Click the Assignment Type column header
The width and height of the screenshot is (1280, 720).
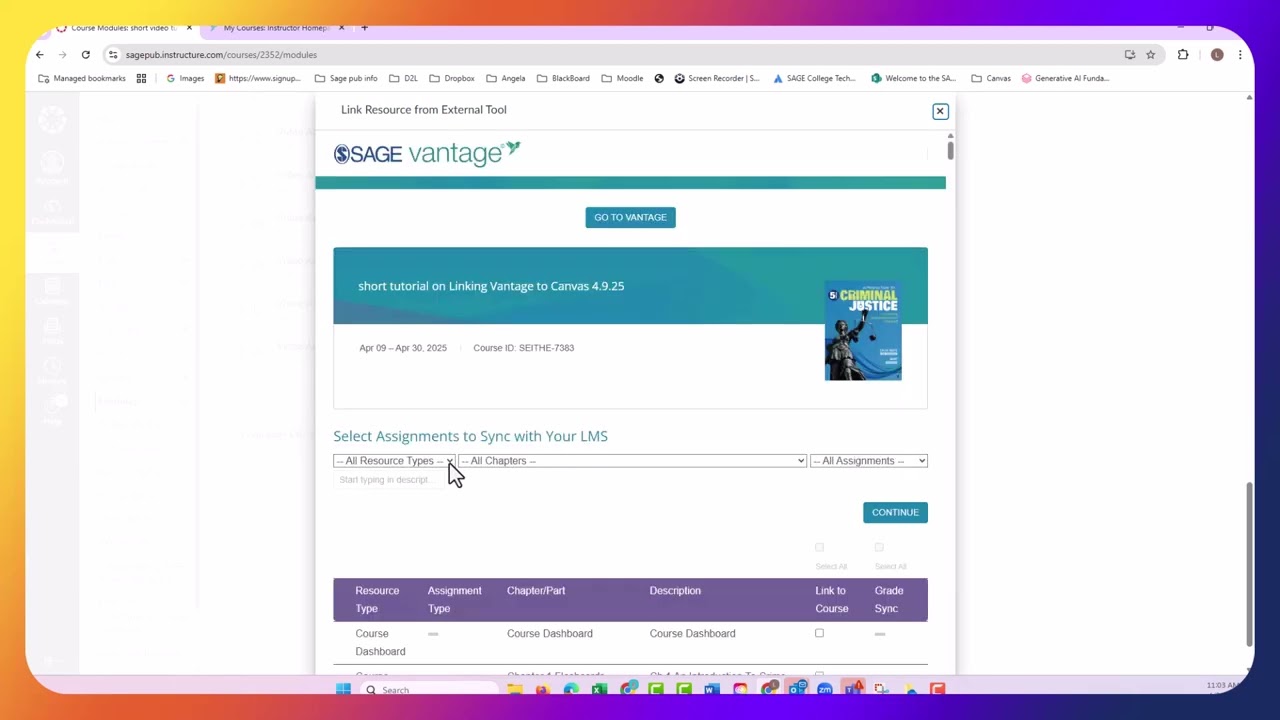coord(454,599)
